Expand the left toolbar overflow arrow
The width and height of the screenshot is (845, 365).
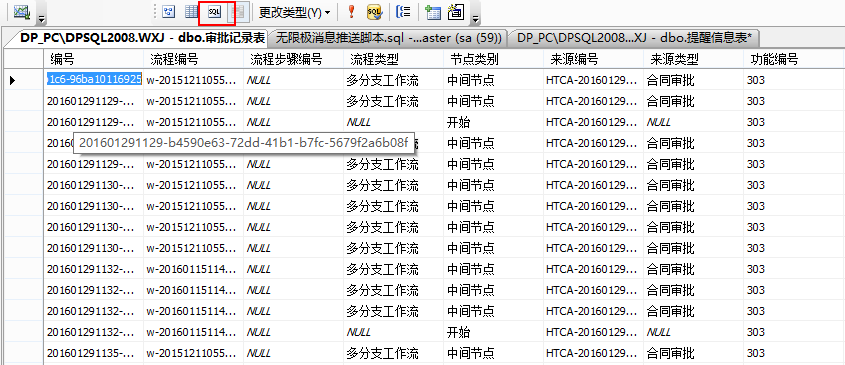[x=41, y=19]
